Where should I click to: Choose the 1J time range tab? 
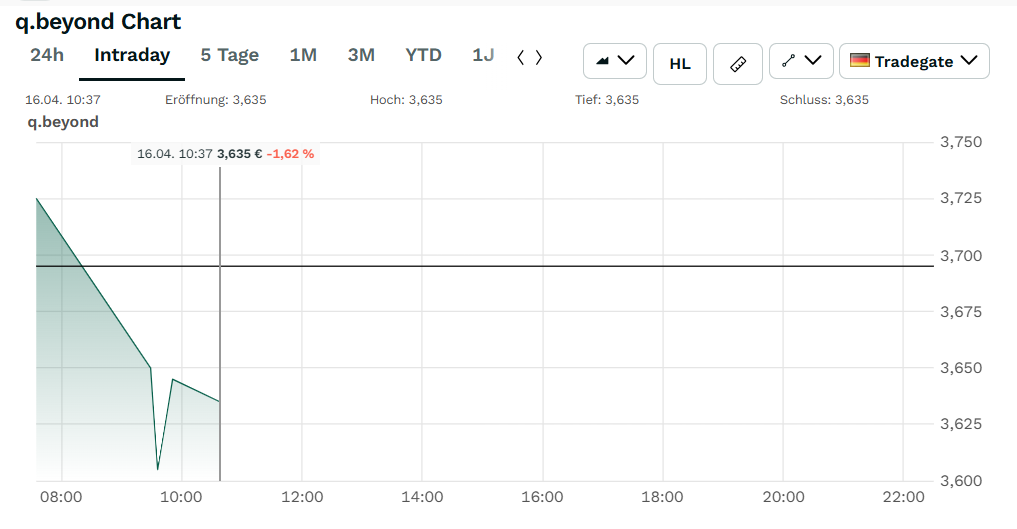click(x=483, y=55)
